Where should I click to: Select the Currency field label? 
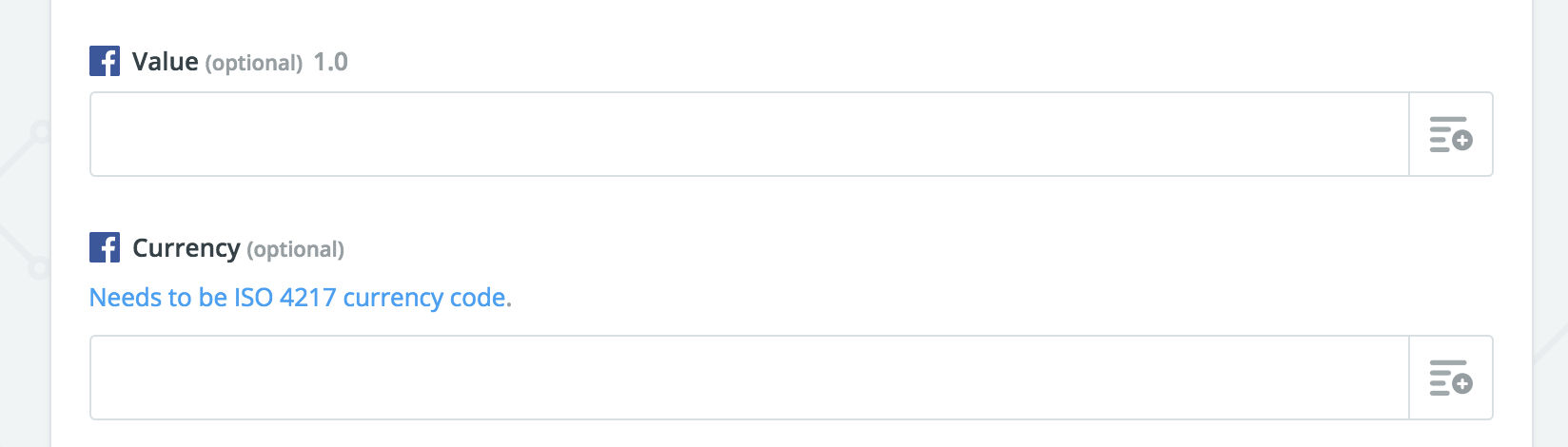click(x=186, y=248)
